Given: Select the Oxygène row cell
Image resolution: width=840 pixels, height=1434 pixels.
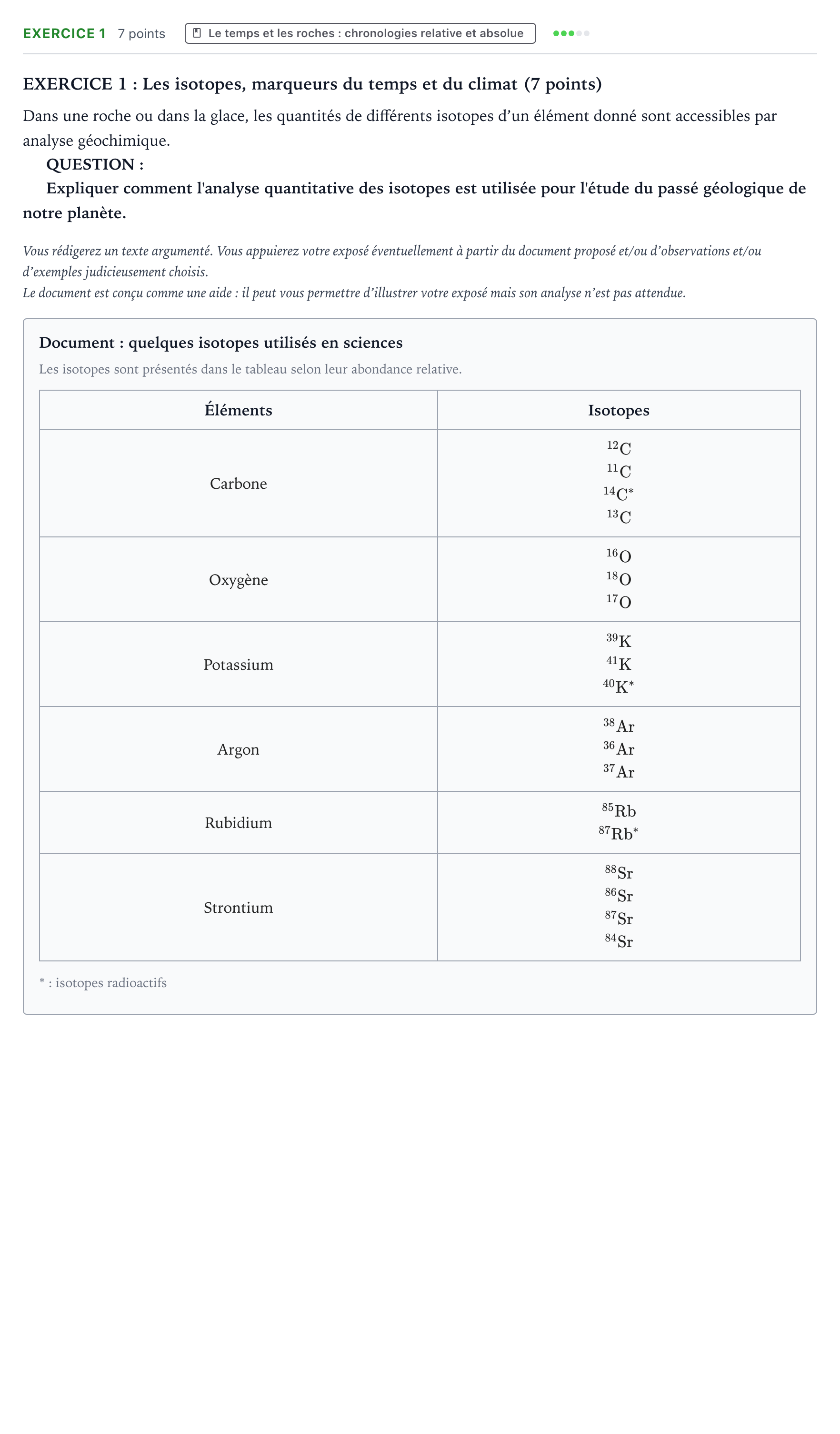Looking at the screenshot, I should [x=238, y=579].
